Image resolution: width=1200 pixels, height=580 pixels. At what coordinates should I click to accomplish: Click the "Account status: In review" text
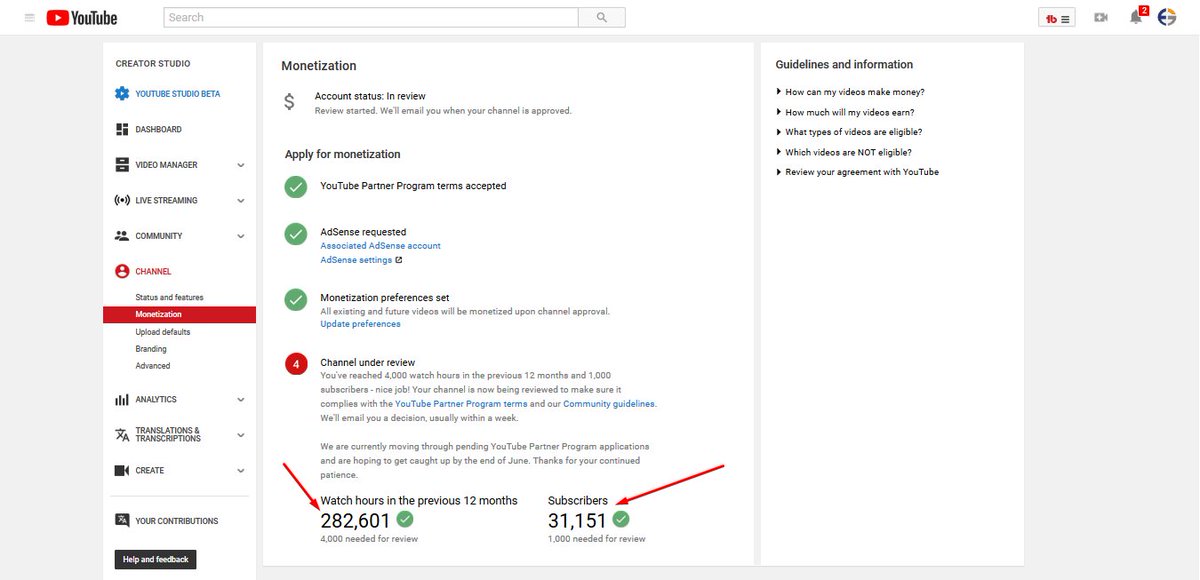tap(370, 96)
